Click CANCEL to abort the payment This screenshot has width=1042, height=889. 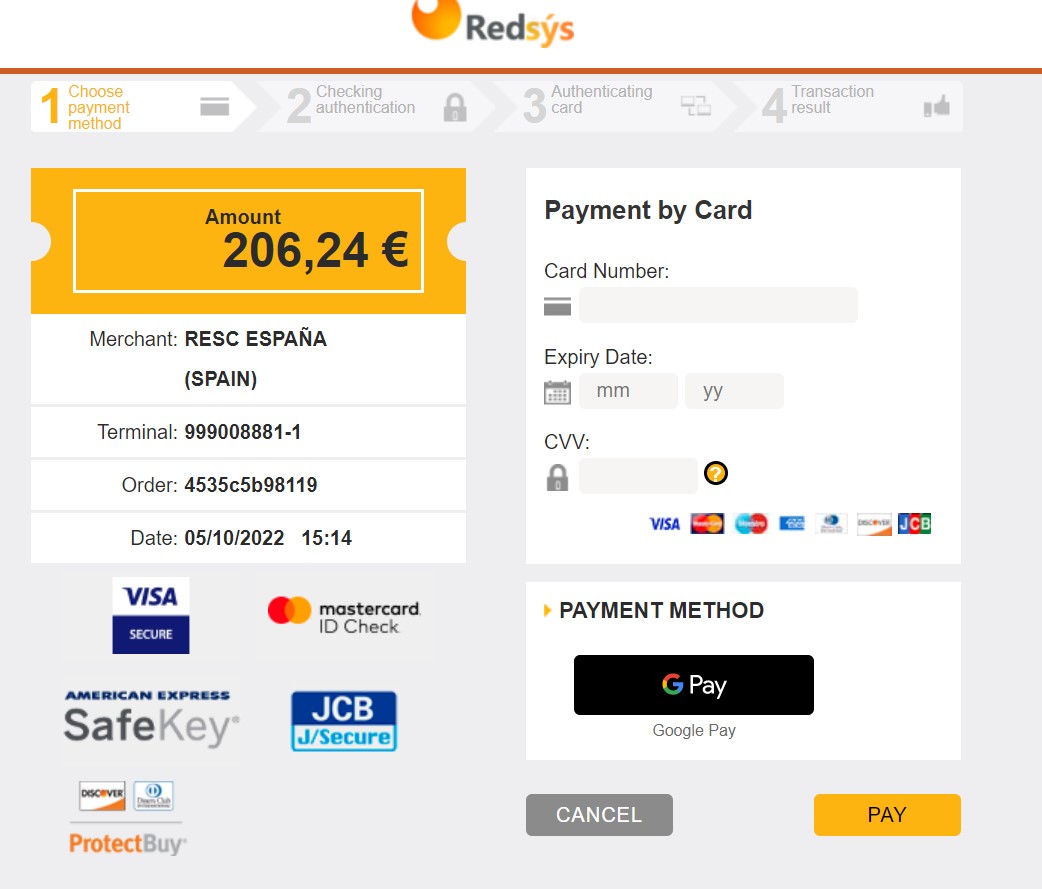(x=598, y=814)
